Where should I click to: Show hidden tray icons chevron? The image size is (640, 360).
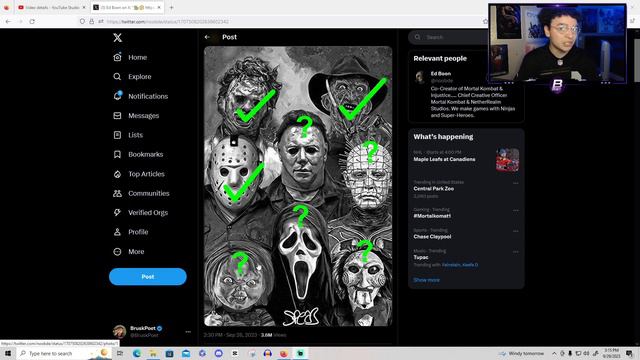pyautogui.click(x=554, y=353)
